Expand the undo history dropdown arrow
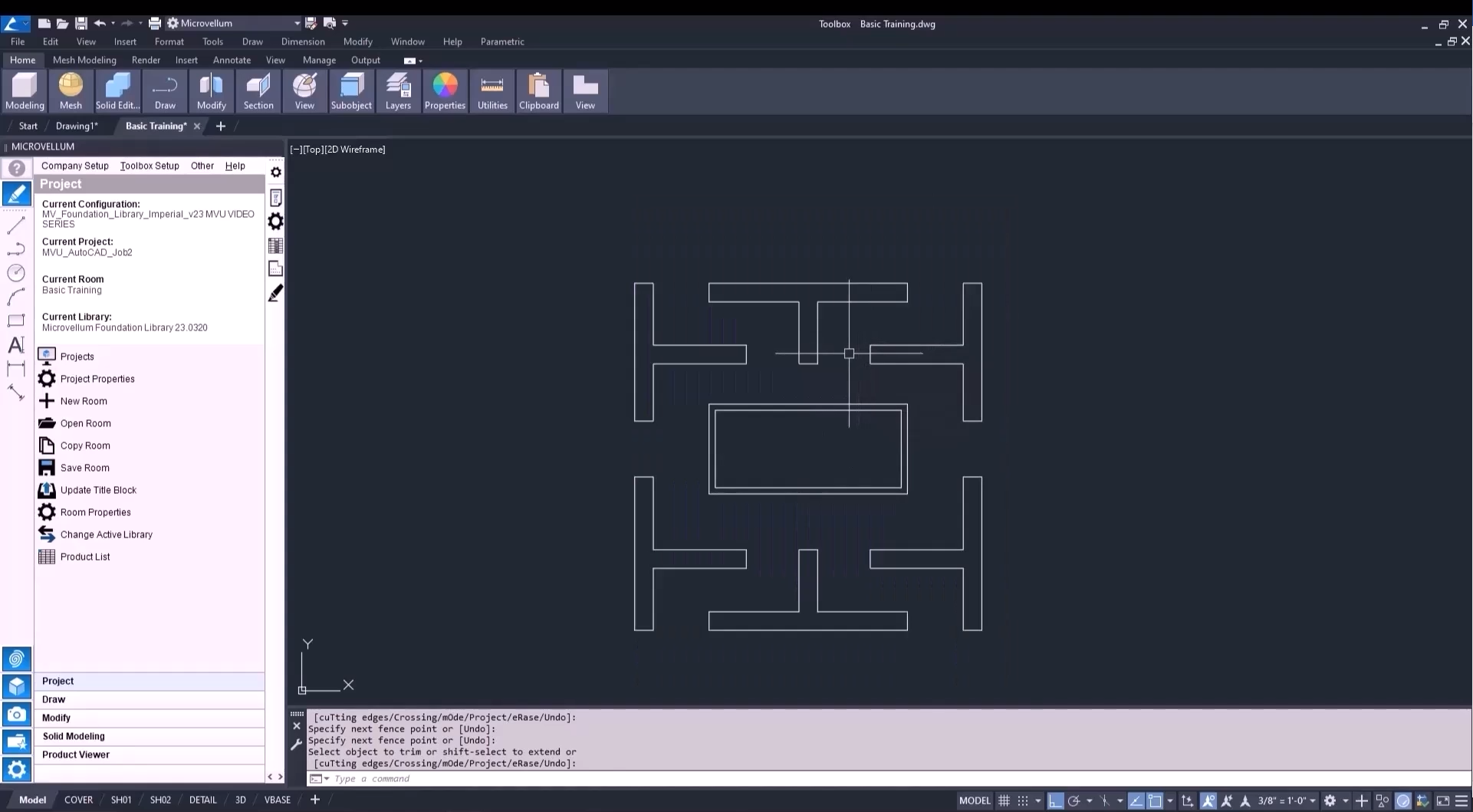The width and height of the screenshot is (1473, 812). [113, 24]
